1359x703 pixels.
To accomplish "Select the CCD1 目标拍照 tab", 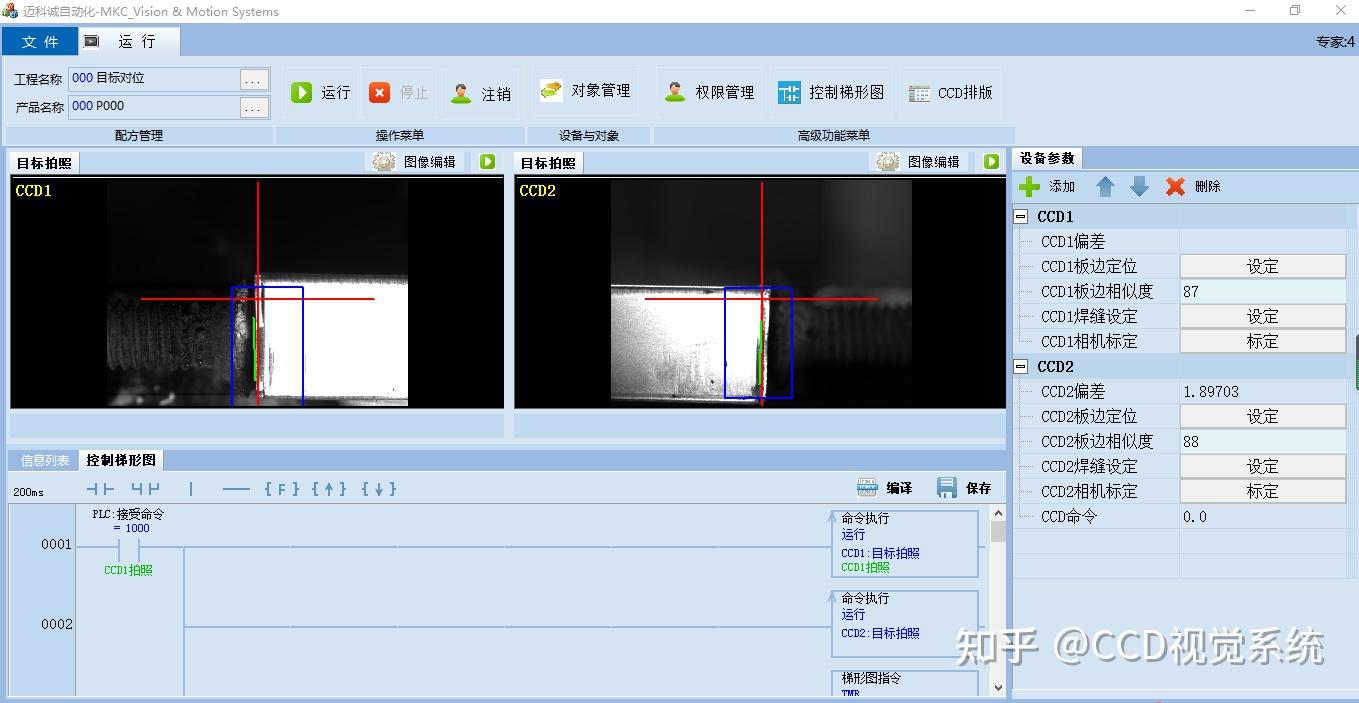I will point(44,163).
